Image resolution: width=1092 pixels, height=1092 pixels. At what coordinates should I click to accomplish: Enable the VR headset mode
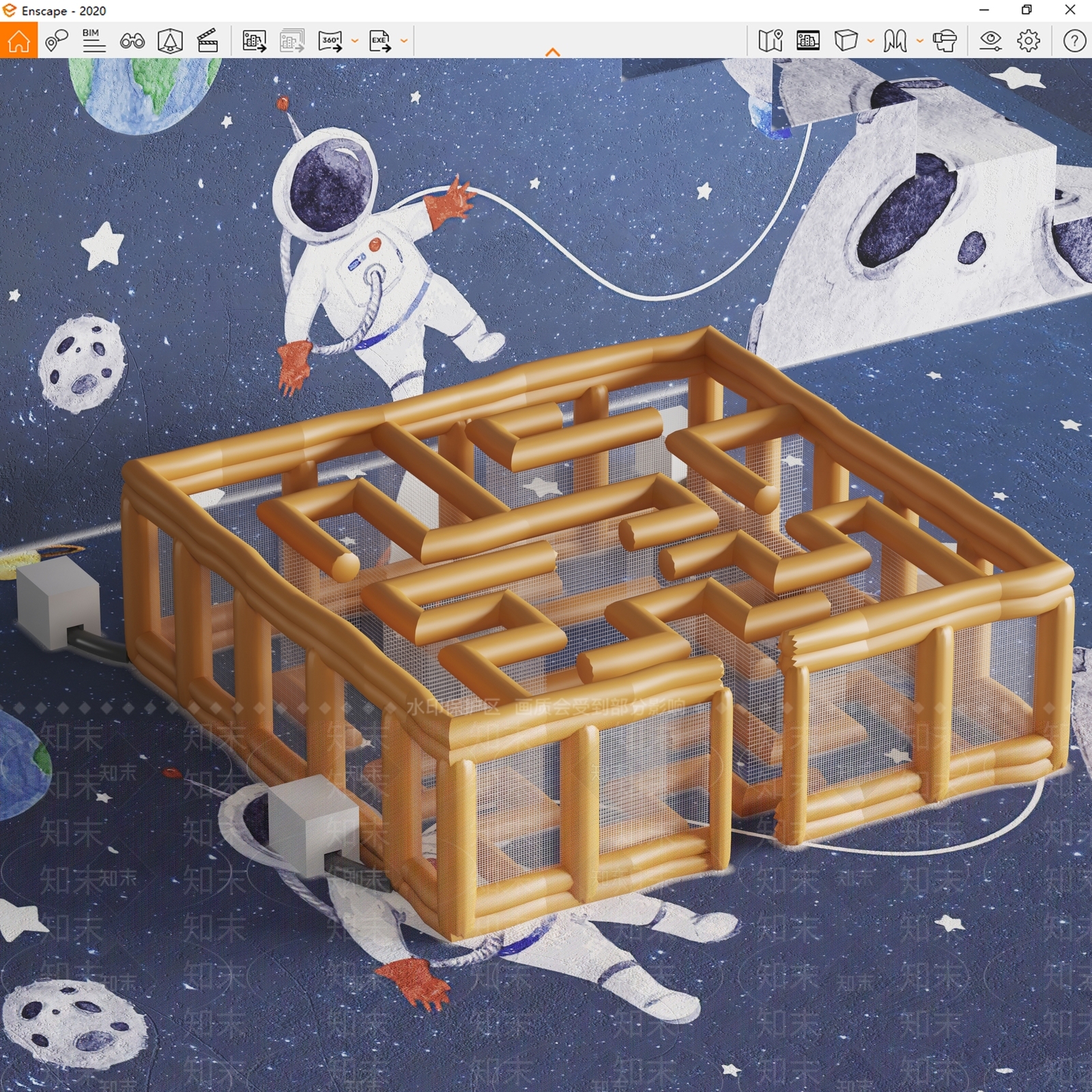945,41
